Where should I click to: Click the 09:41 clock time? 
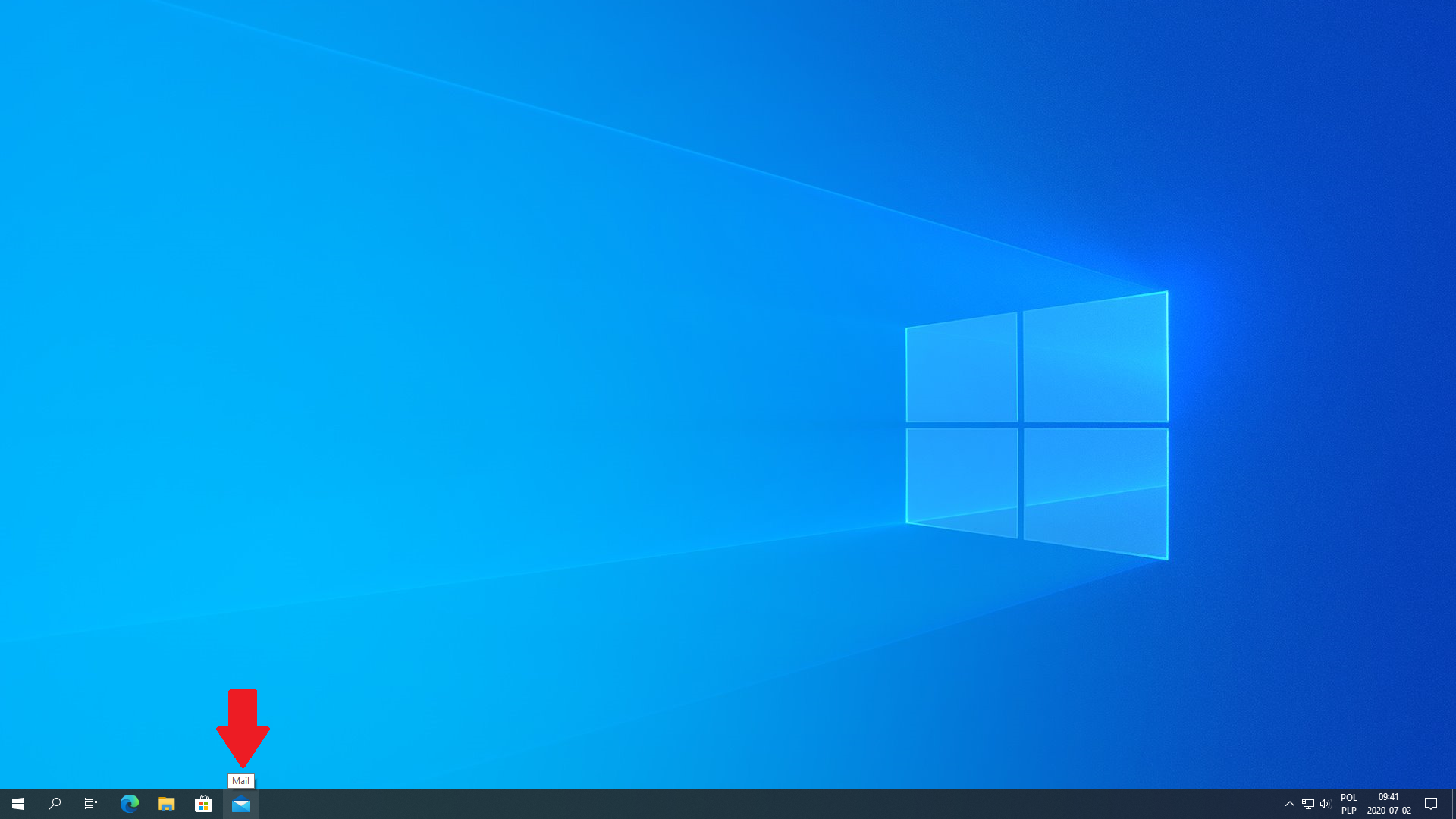pos(1389,797)
